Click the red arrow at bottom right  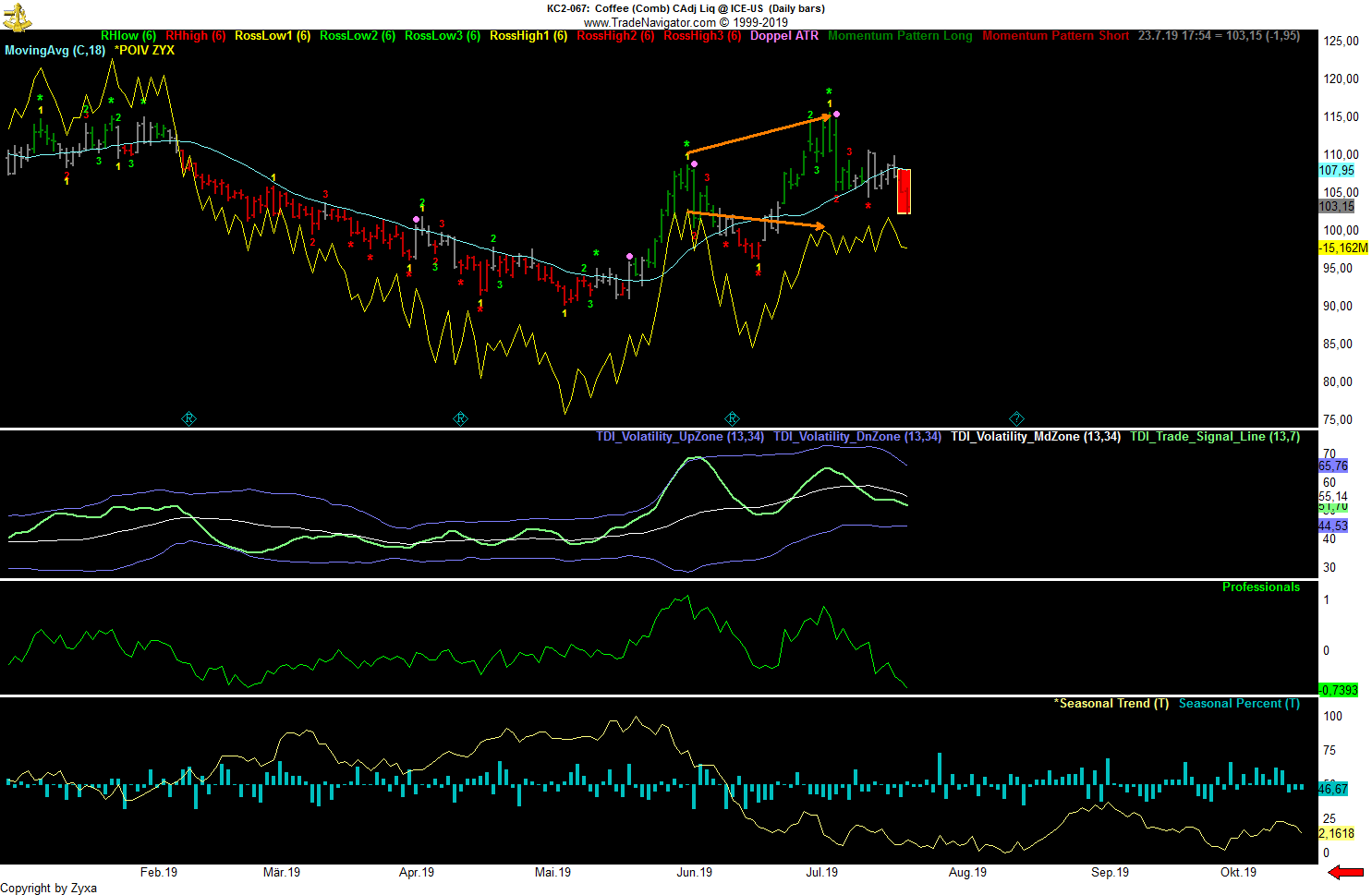(x=1345, y=872)
